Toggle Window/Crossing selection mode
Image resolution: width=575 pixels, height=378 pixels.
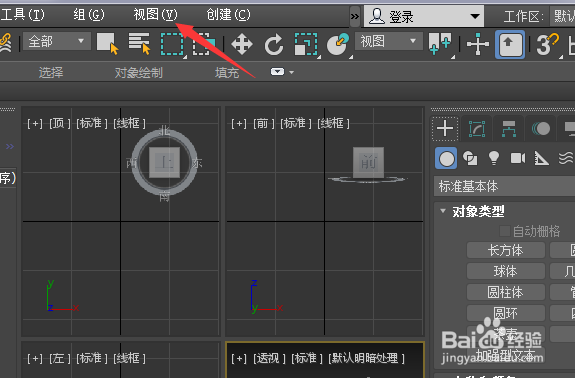pos(204,44)
